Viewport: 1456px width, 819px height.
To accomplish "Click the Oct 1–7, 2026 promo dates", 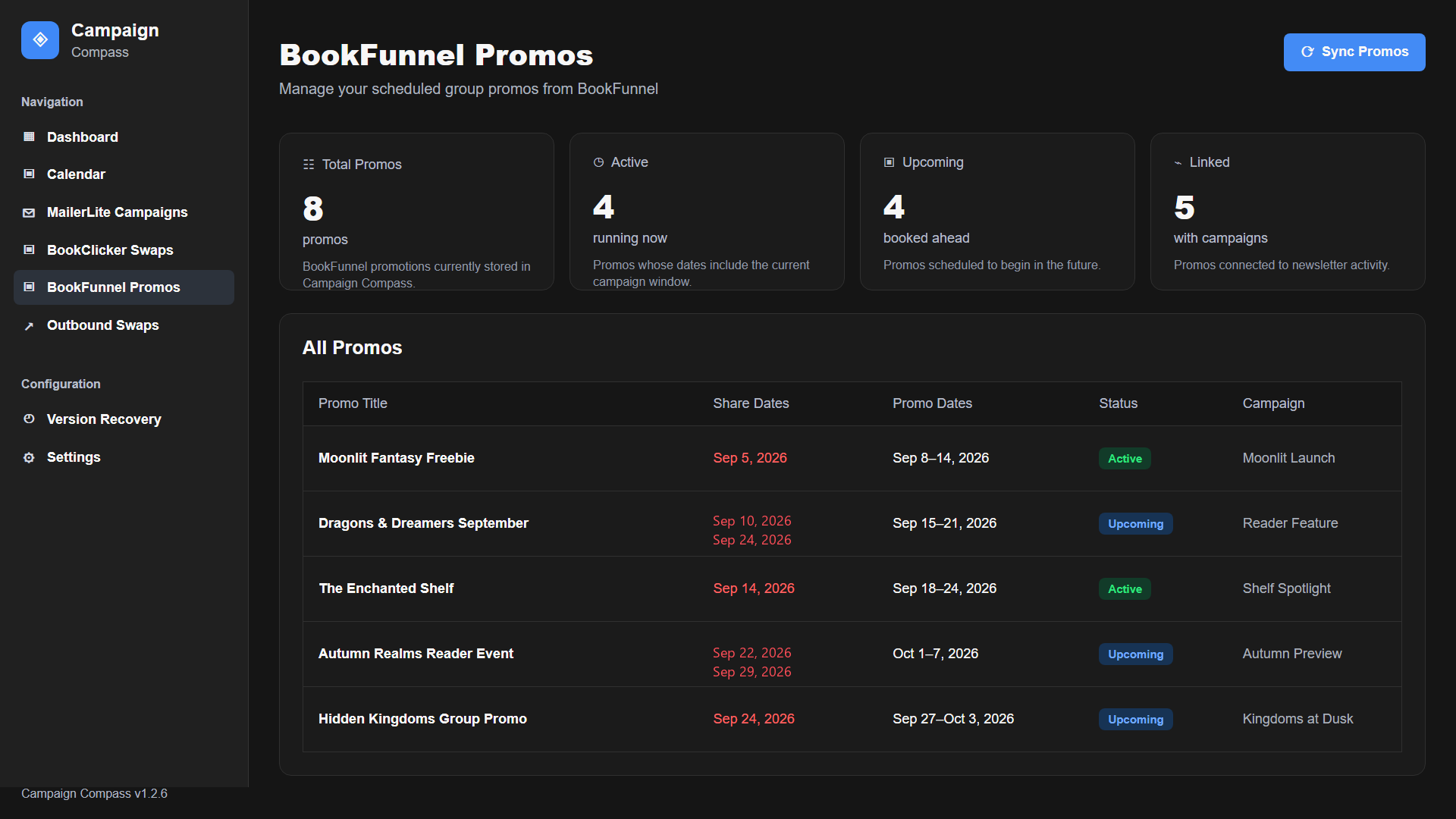I will (x=935, y=654).
